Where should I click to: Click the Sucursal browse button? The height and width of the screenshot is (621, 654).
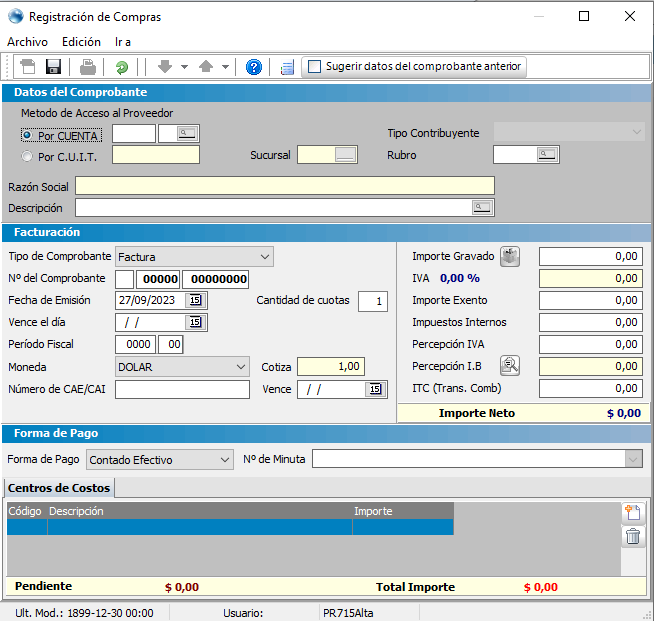click(x=345, y=155)
